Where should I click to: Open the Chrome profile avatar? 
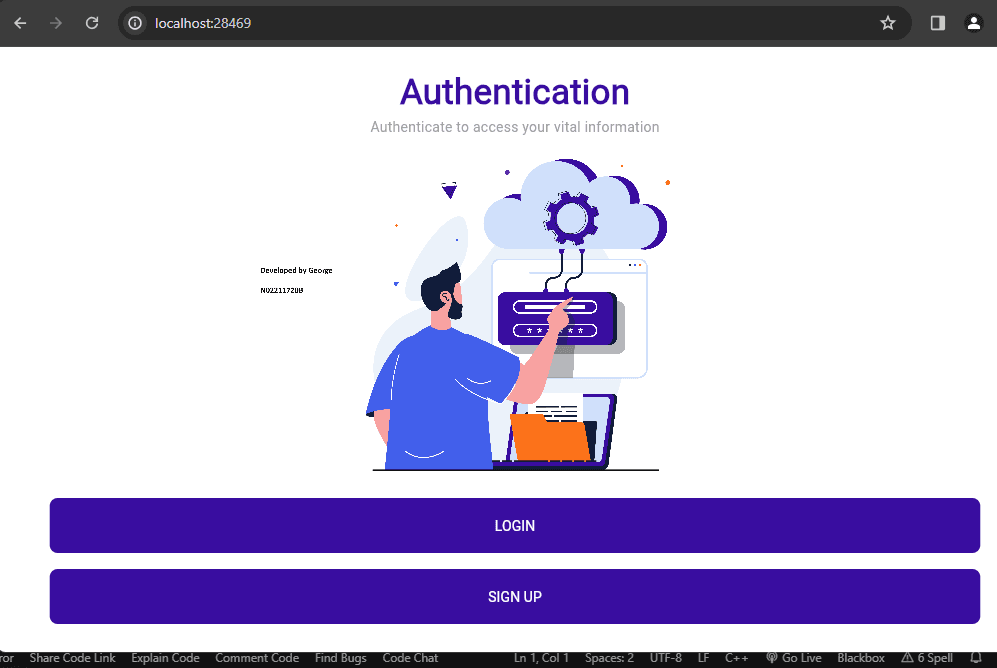click(974, 23)
